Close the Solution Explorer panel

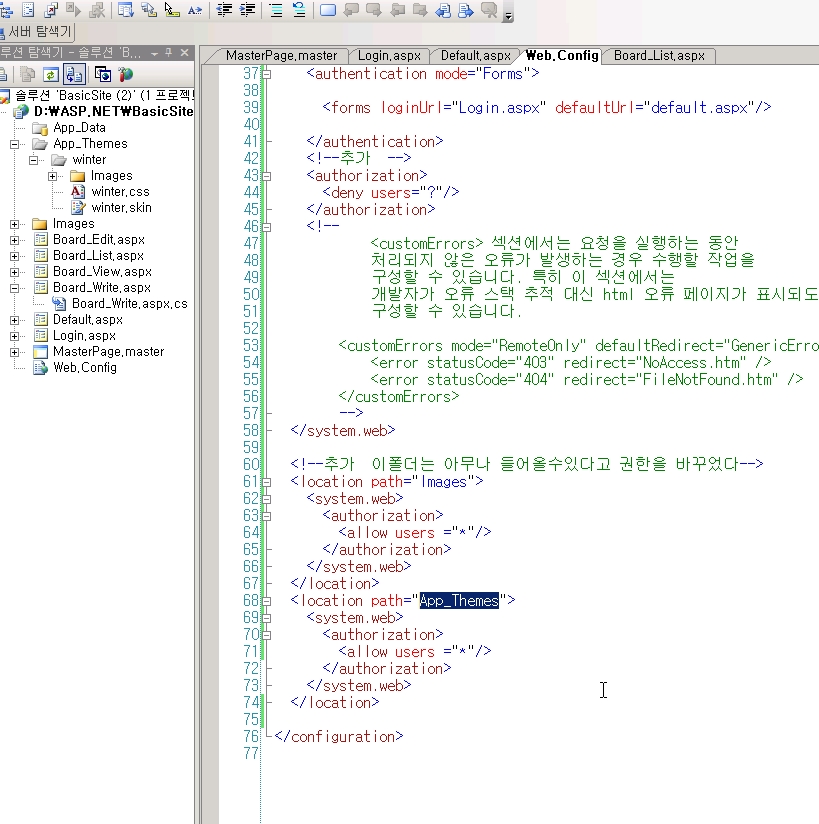pyautogui.click(x=185, y=53)
